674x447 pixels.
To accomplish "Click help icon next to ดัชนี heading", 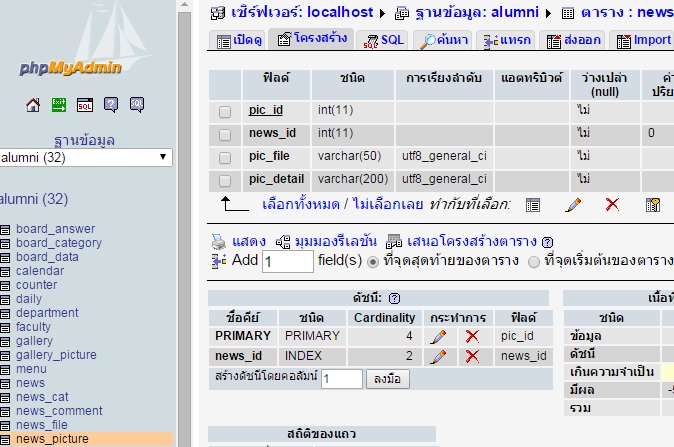I will tap(394, 298).
